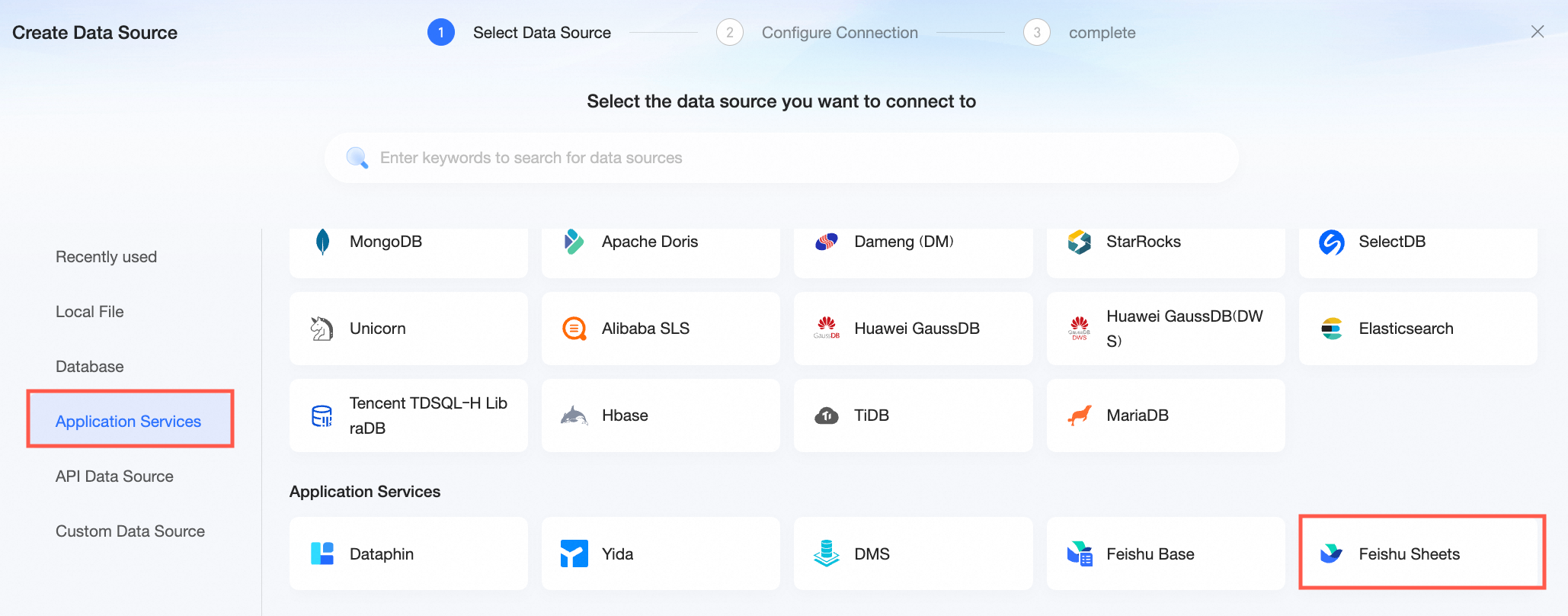Screen dimensions: 1568x616
Task: Select the Apache Doris icon
Action: [x=574, y=242]
